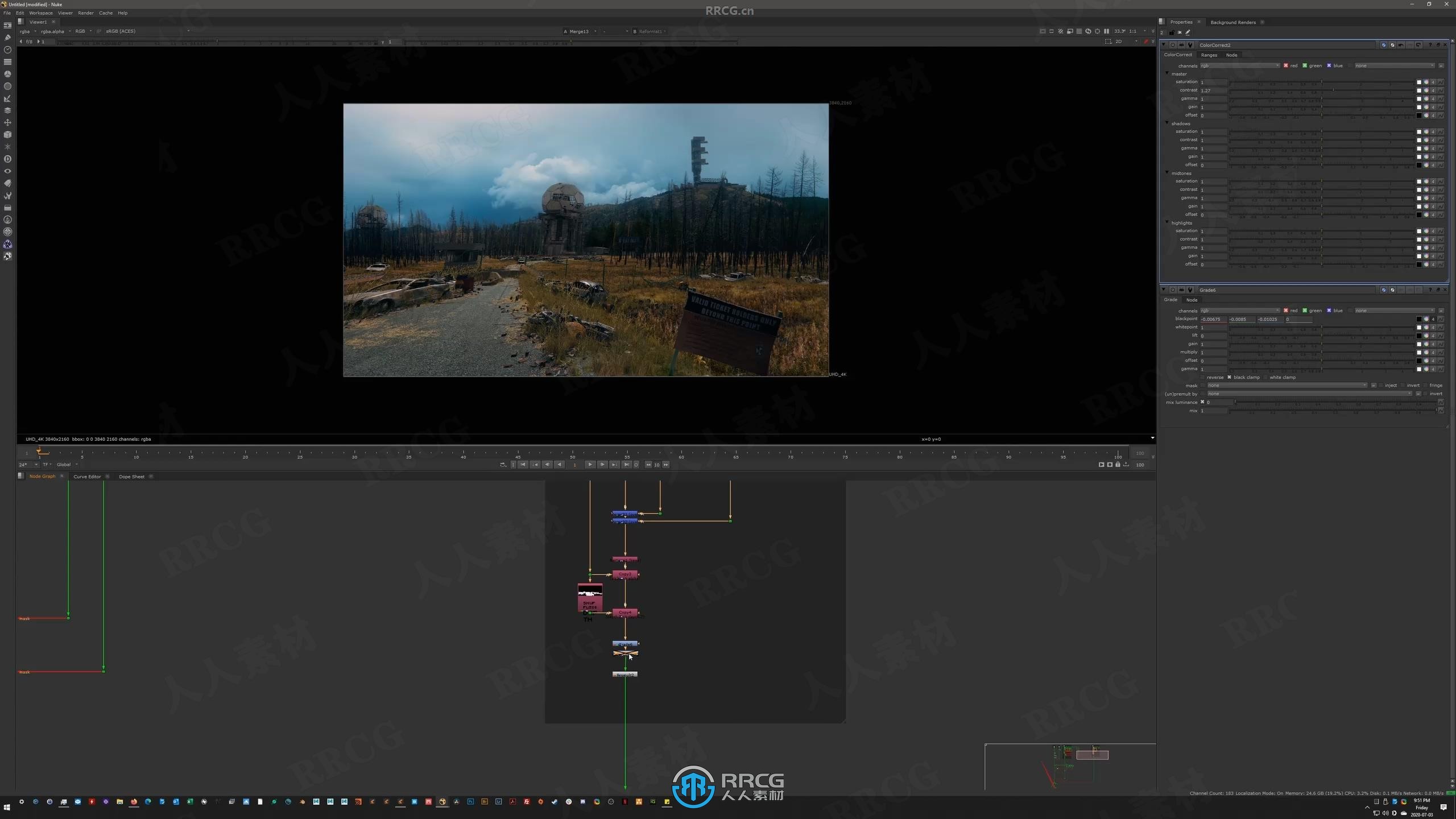Open the File menu
Image resolution: width=1456 pixels, height=819 pixels.
tap(7, 13)
